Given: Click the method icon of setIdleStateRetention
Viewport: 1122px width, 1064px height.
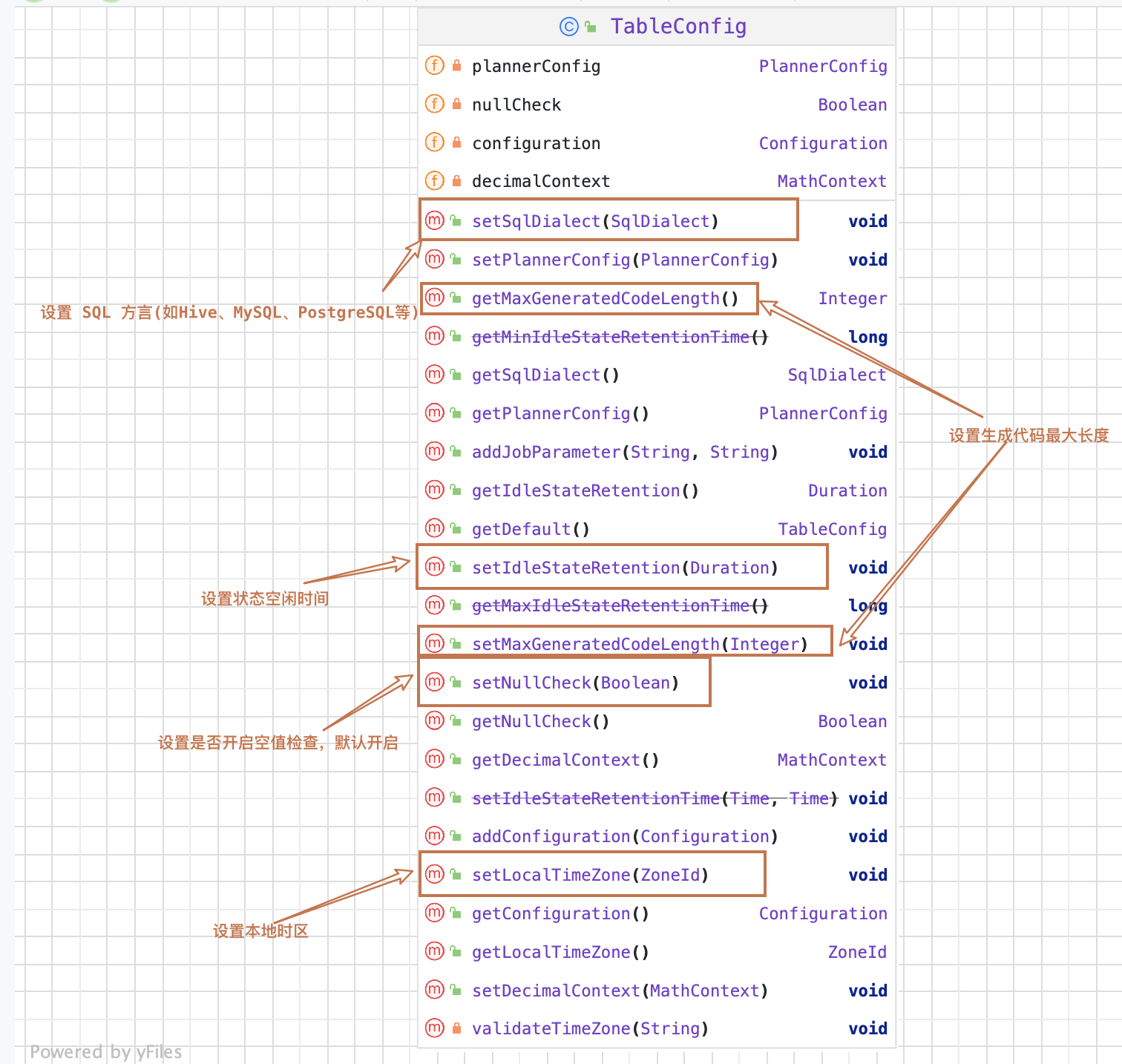Looking at the screenshot, I should pos(435,567).
